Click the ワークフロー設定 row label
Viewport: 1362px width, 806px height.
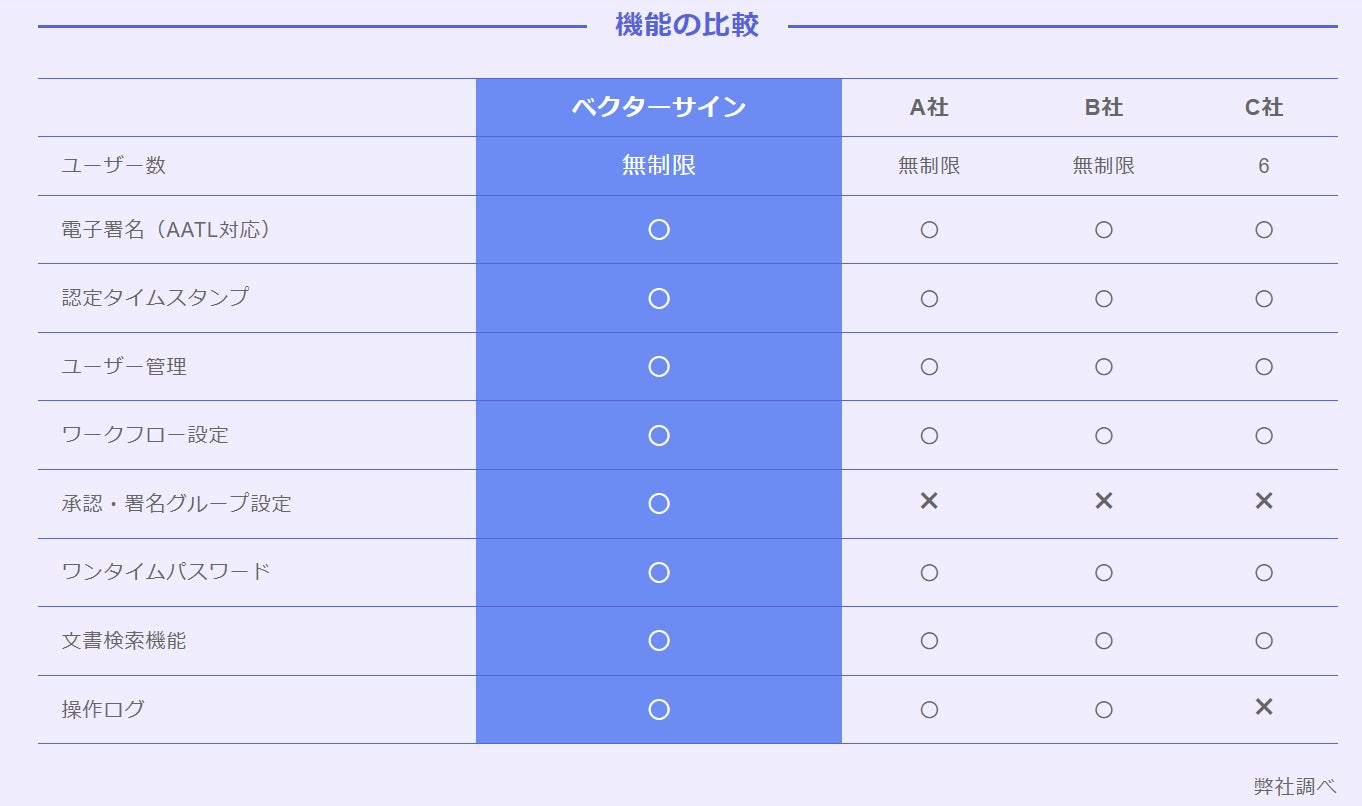click(x=145, y=435)
